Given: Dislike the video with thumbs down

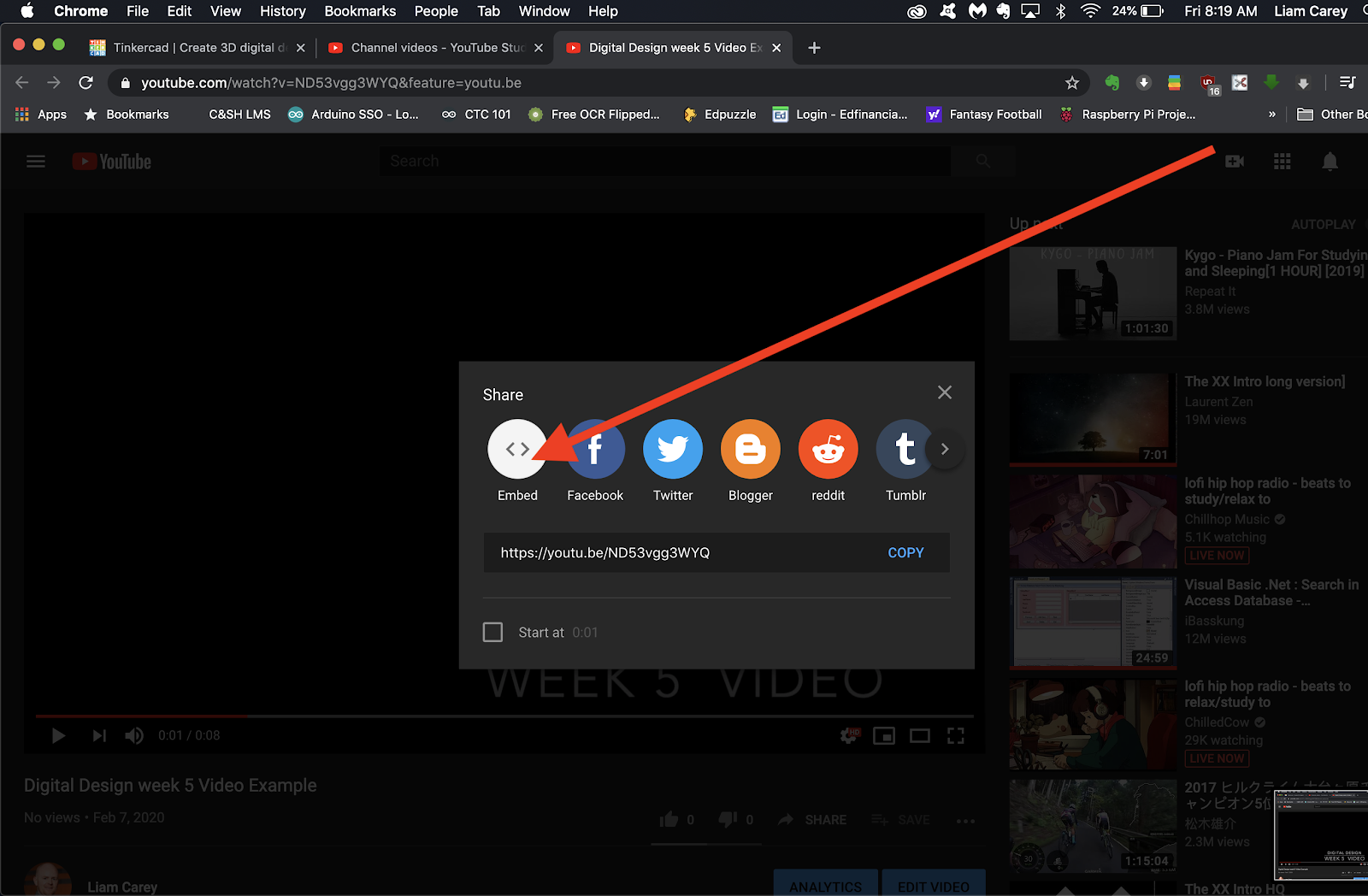Looking at the screenshot, I should tap(728, 819).
